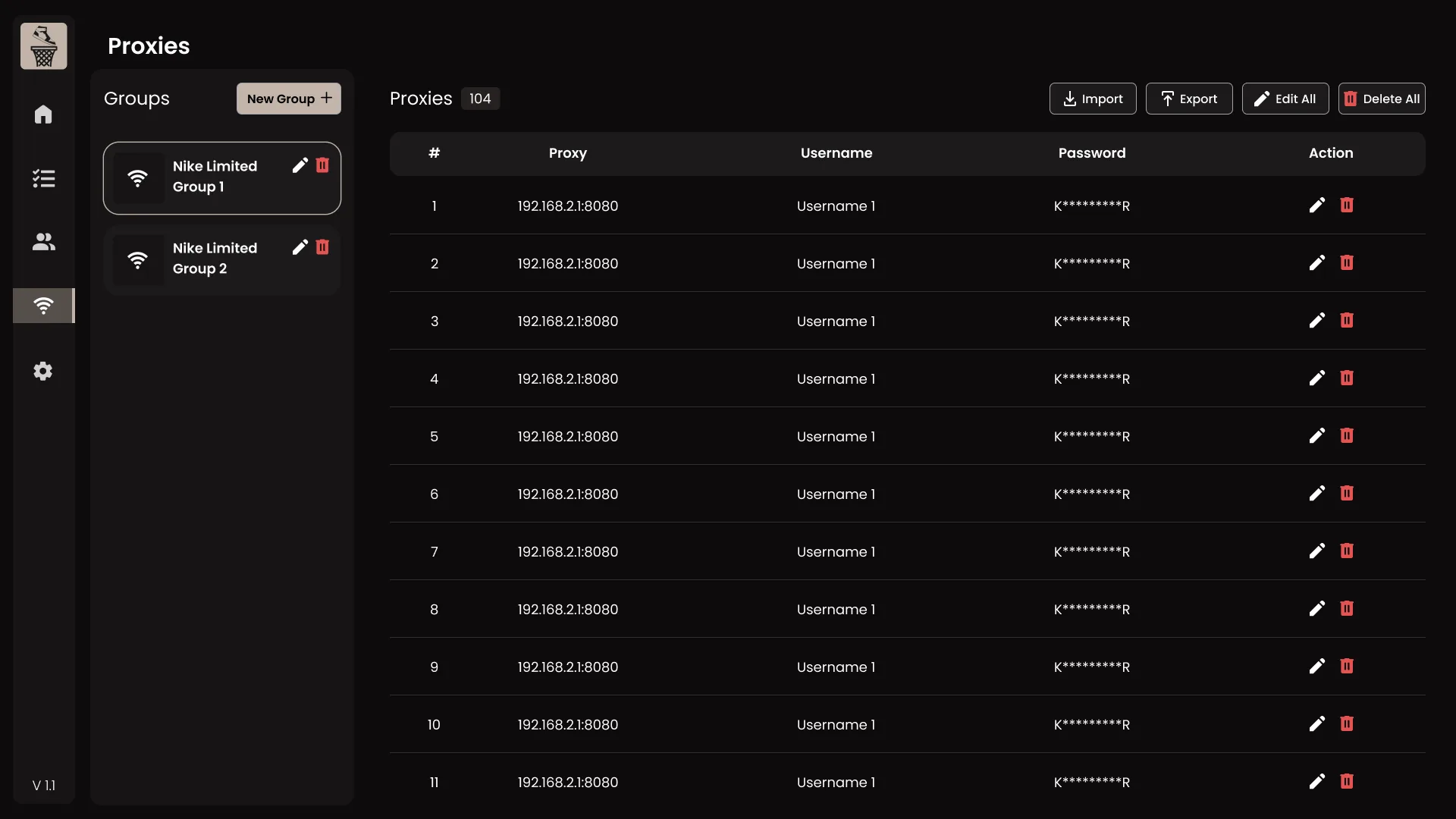Image resolution: width=1456 pixels, height=819 pixels.
Task: Click the basketball hoop app logo
Action: pos(43,46)
